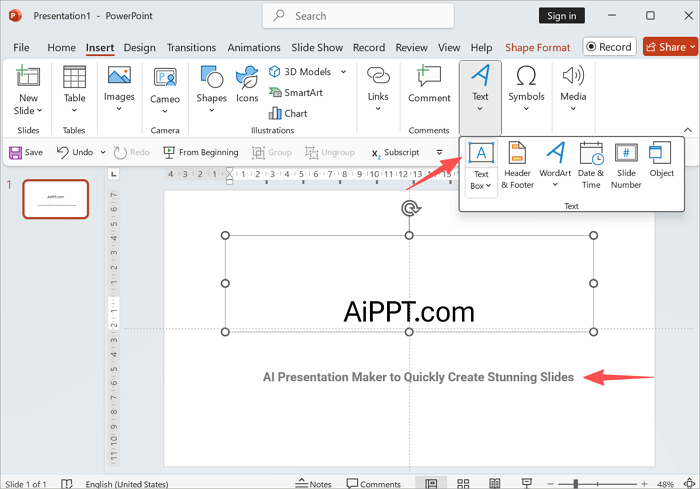Switch to the Design tab
The image size is (700, 489).
pyautogui.click(x=139, y=47)
